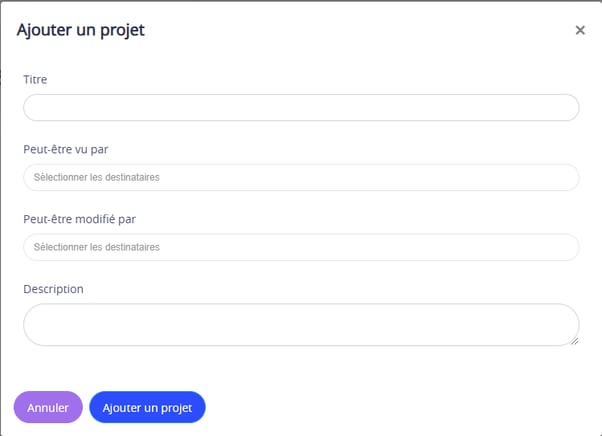Screen dimensions: 602x436
Task: Click the purple Annuler pill button
Action: pyautogui.click(x=48, y=407)
